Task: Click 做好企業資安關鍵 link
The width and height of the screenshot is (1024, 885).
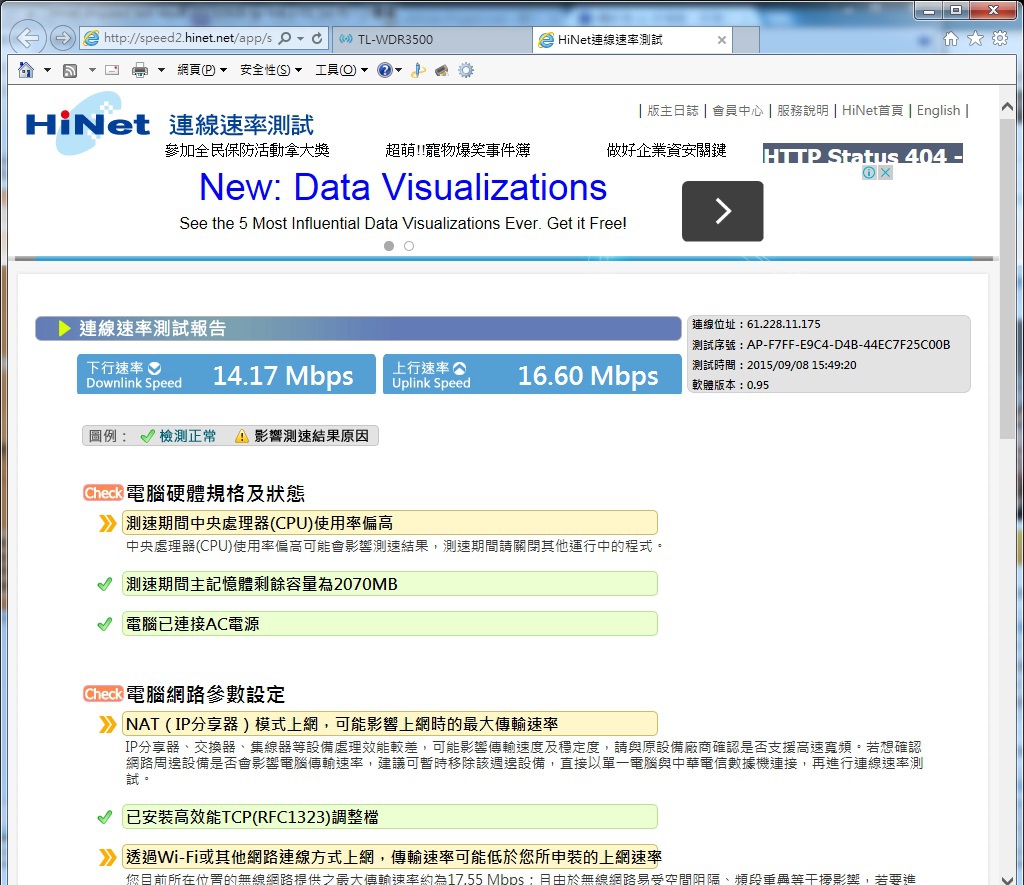Action: pyautogui.click(x=666, y=150)
